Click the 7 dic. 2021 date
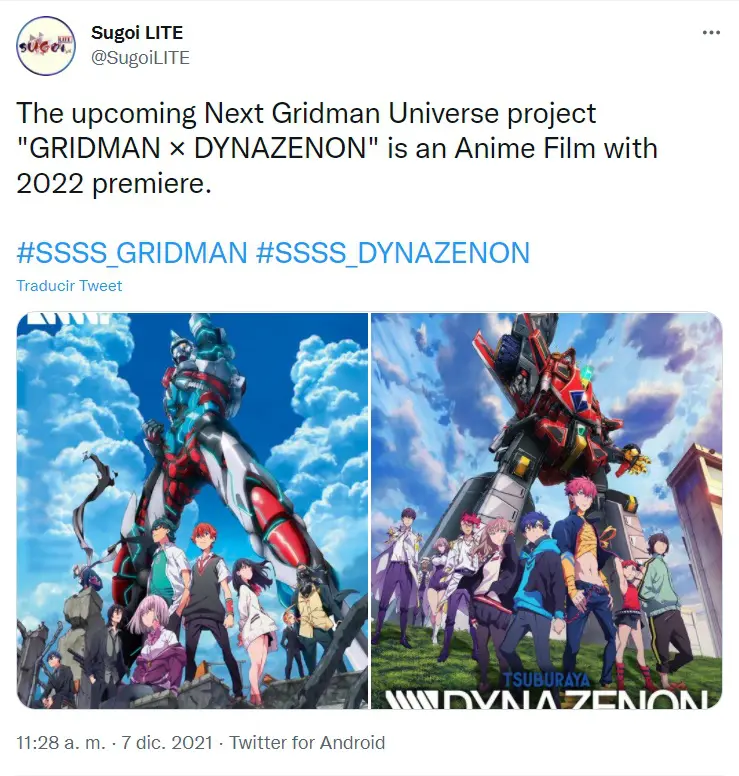 (167, 742)
